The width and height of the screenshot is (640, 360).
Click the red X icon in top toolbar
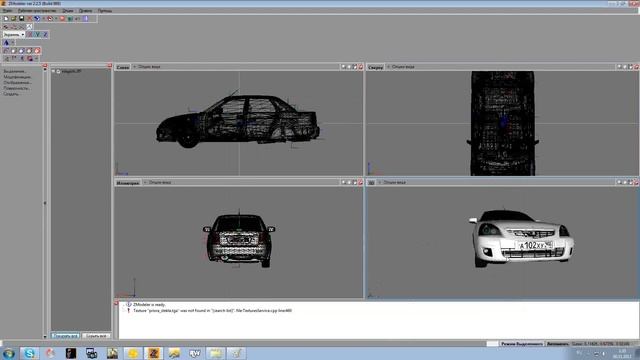[29, 18]
